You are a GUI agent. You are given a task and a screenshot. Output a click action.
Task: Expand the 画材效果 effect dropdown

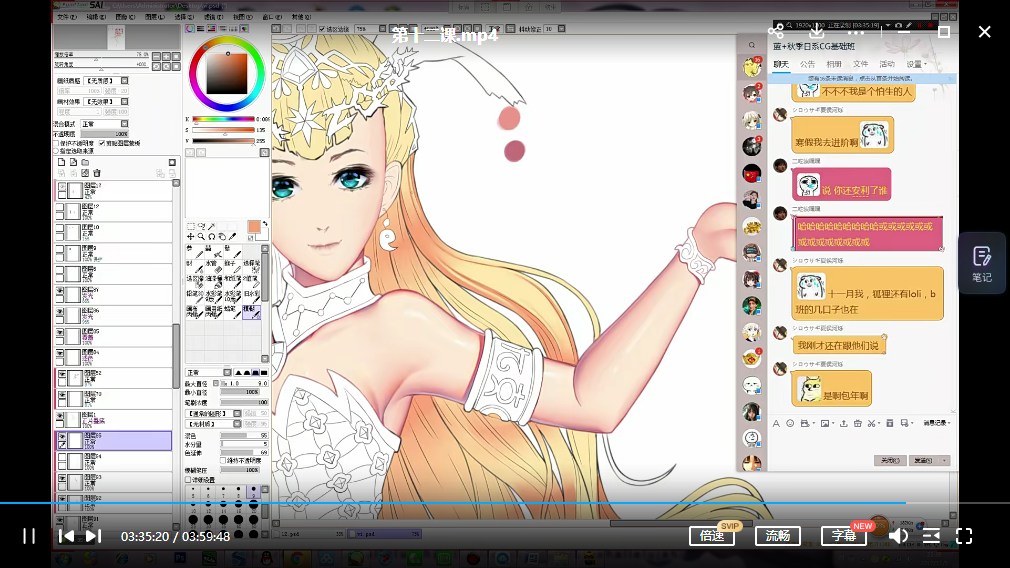tap(124, 102)
